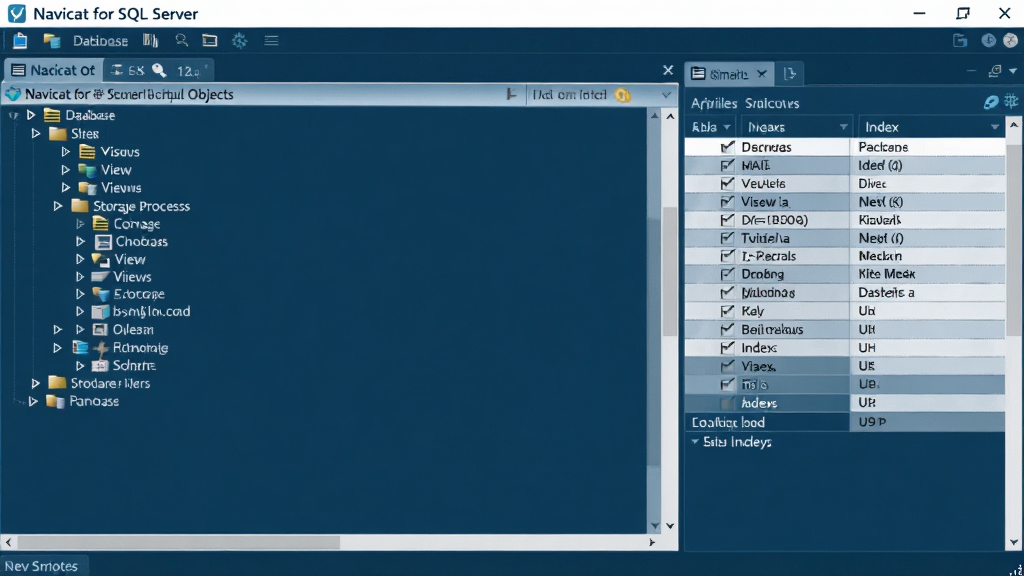Open the Arjviiles section
This screenshot has height=576, width=1024.
pos(714,103)
